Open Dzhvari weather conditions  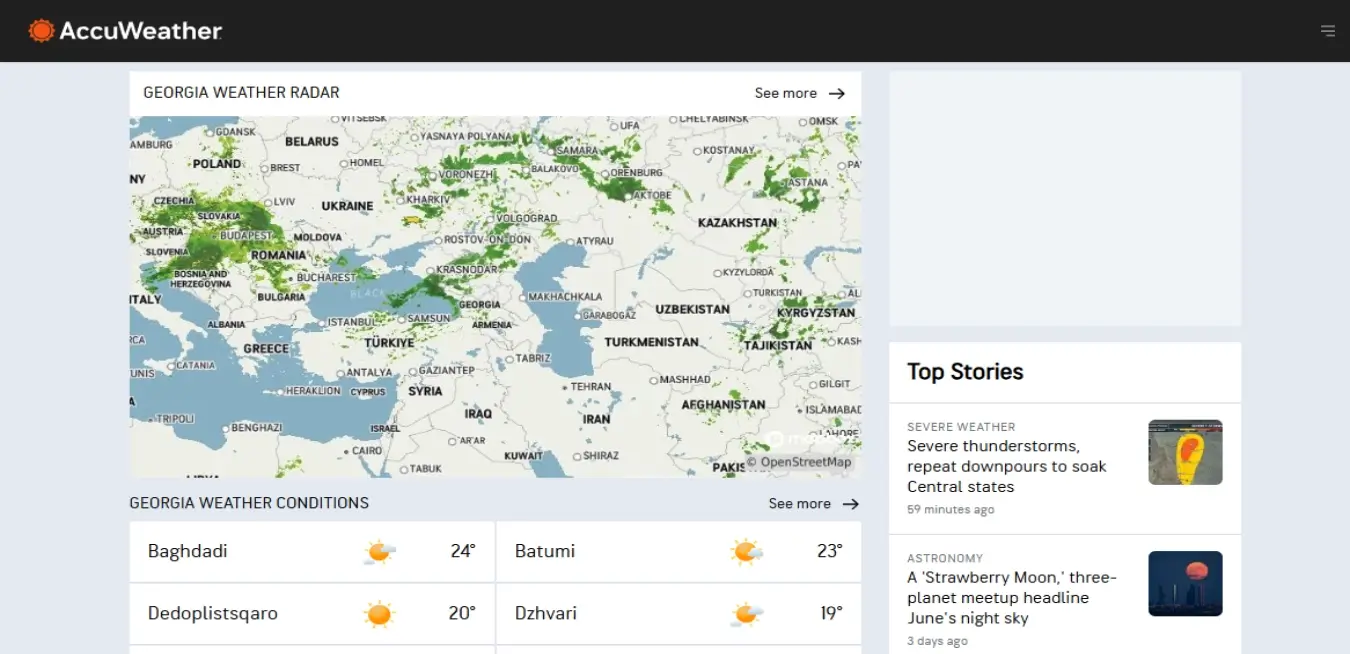click(679, 613)
